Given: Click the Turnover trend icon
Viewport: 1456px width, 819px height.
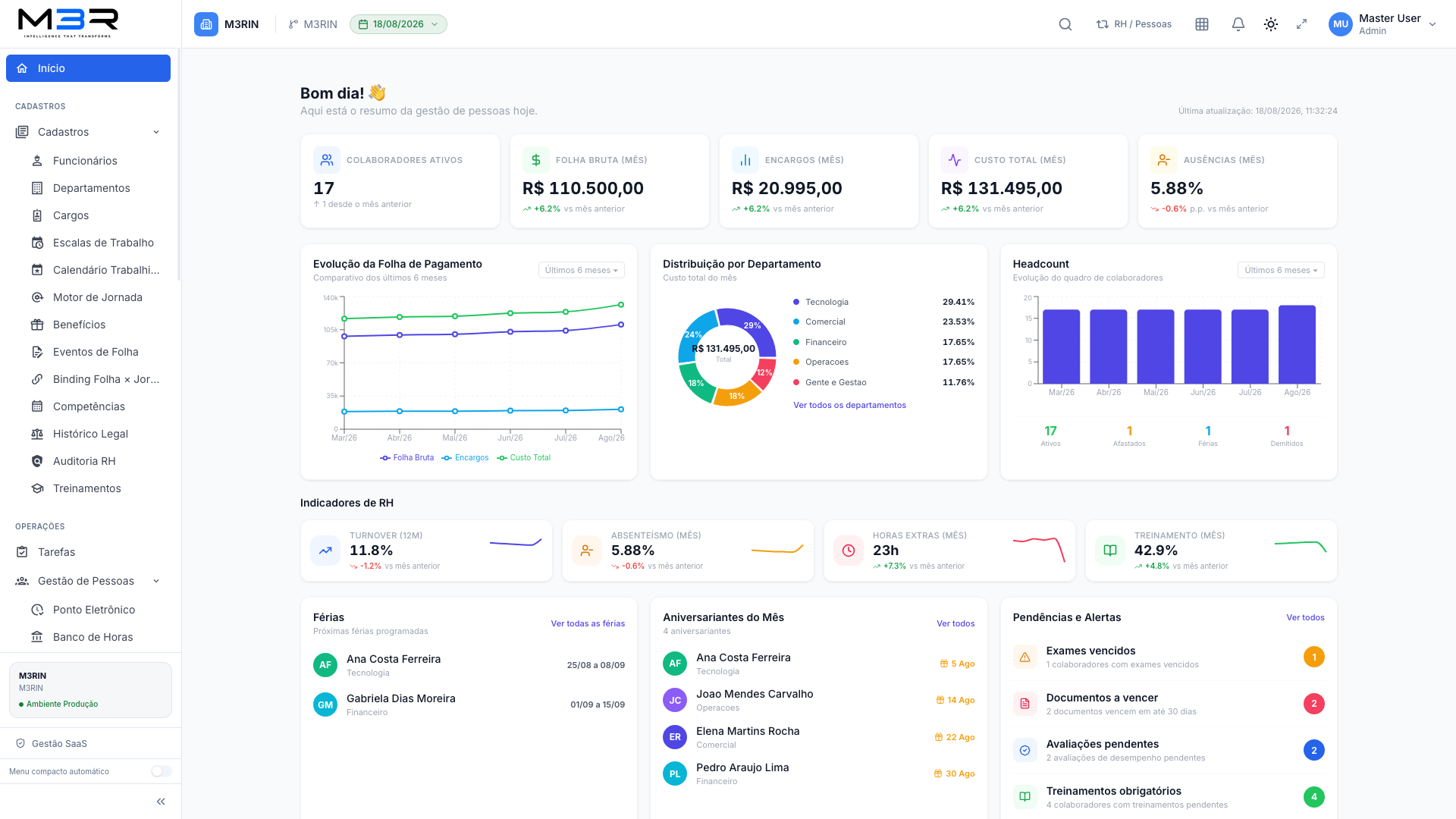Looking at the screenshot, I should [x=325, y=551].
